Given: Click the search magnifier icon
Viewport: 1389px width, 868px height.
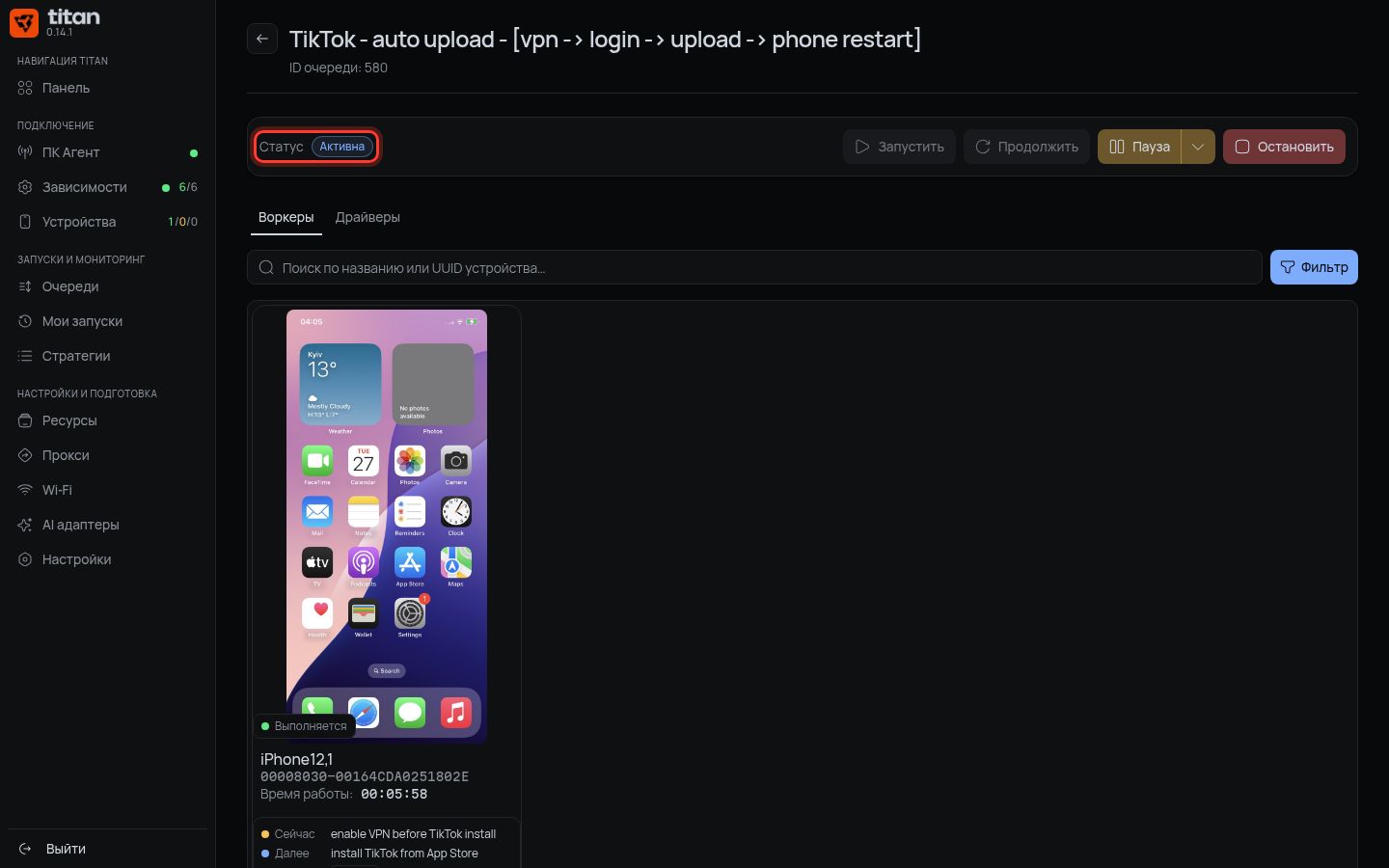Looking at the screenshot, I should click(x=266, y=267).
